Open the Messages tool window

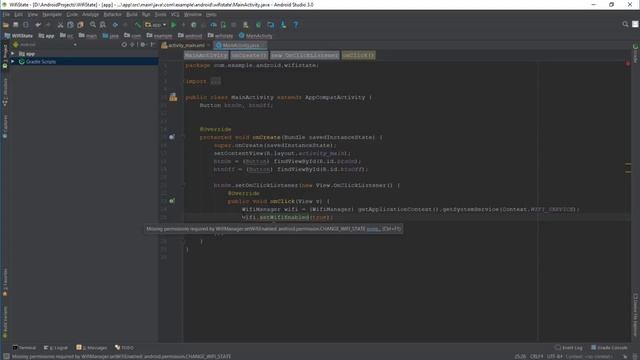click(x=91, y=348)
